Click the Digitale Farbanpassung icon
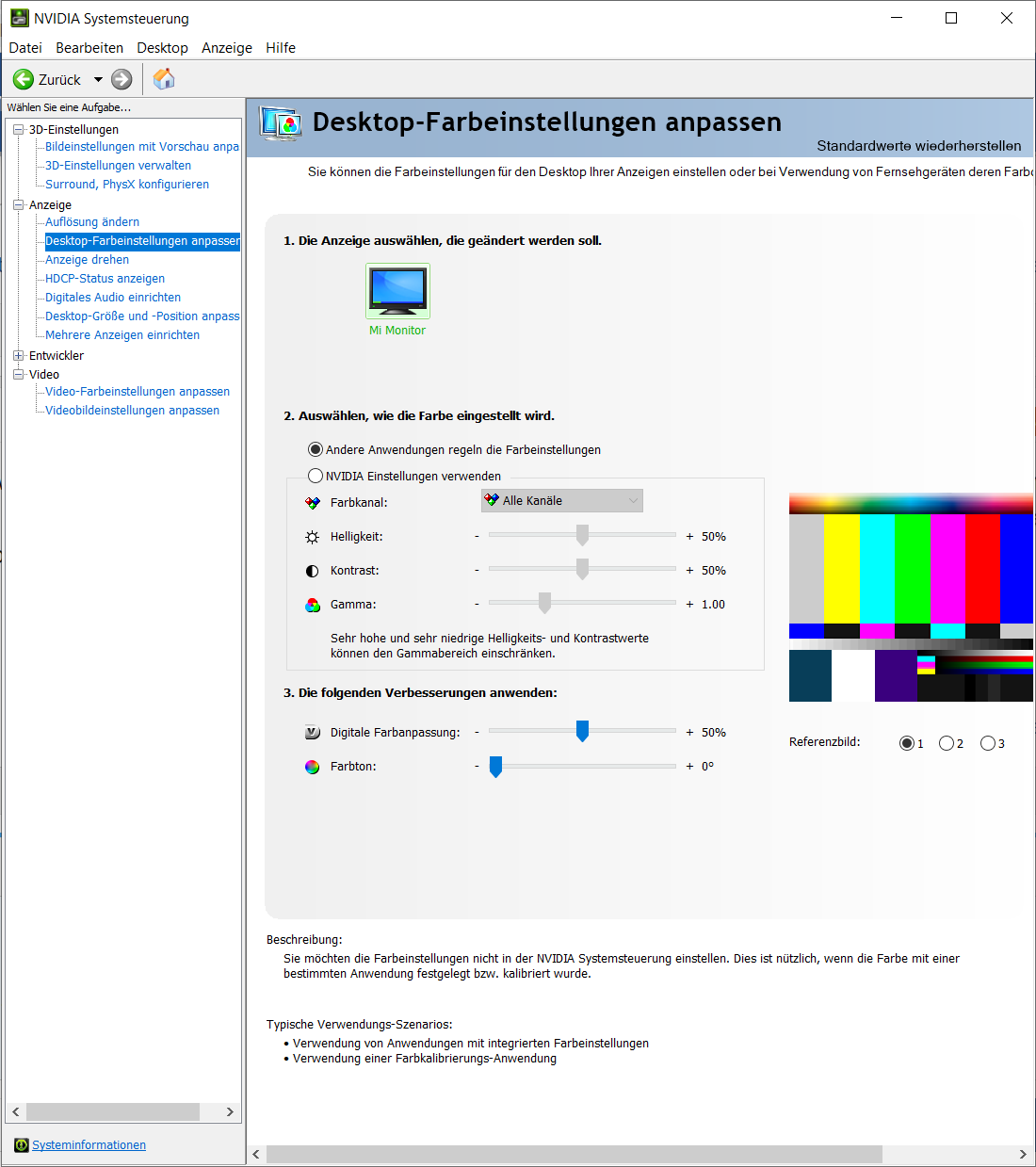 (313, 733)
